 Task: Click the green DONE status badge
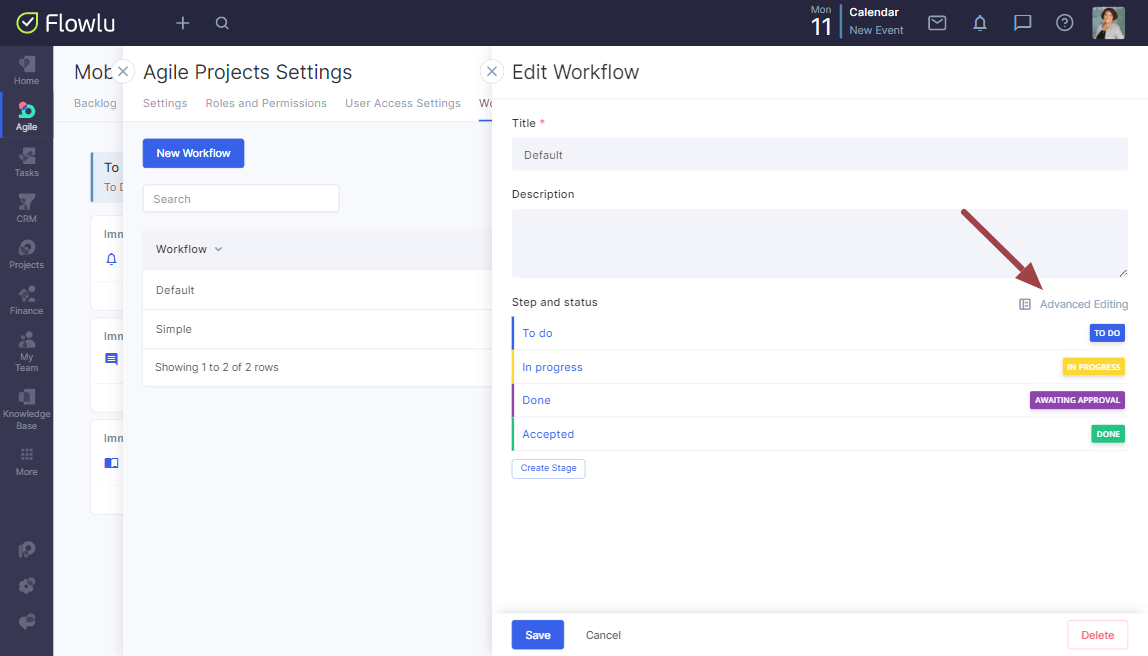[1108, 434]
